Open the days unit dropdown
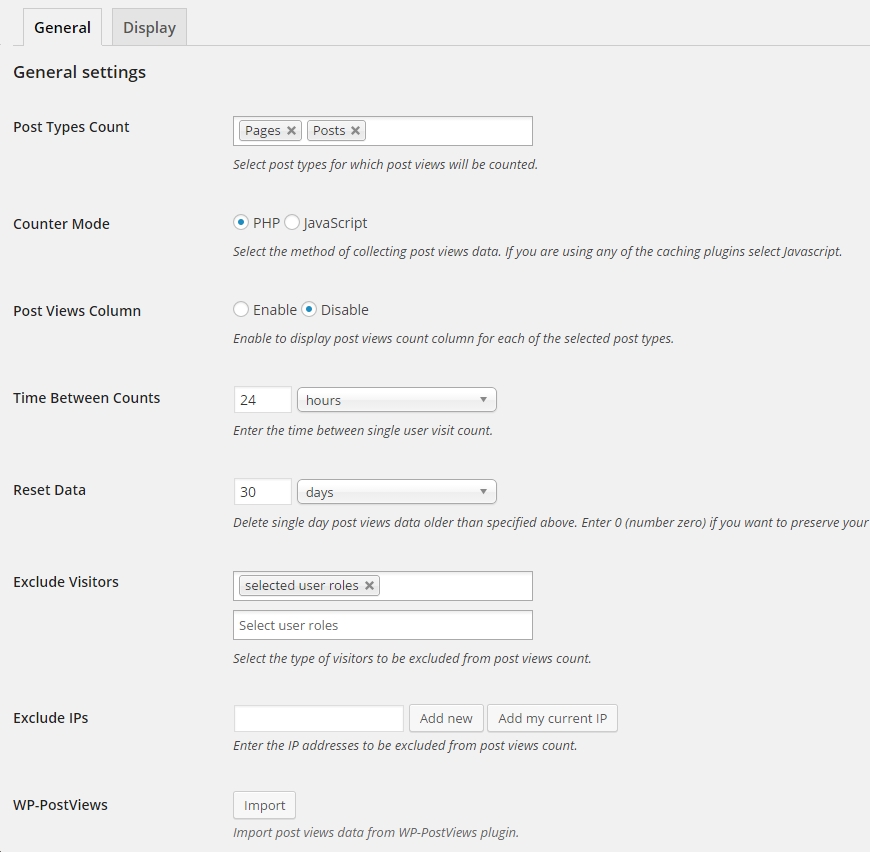 (396, 492)
